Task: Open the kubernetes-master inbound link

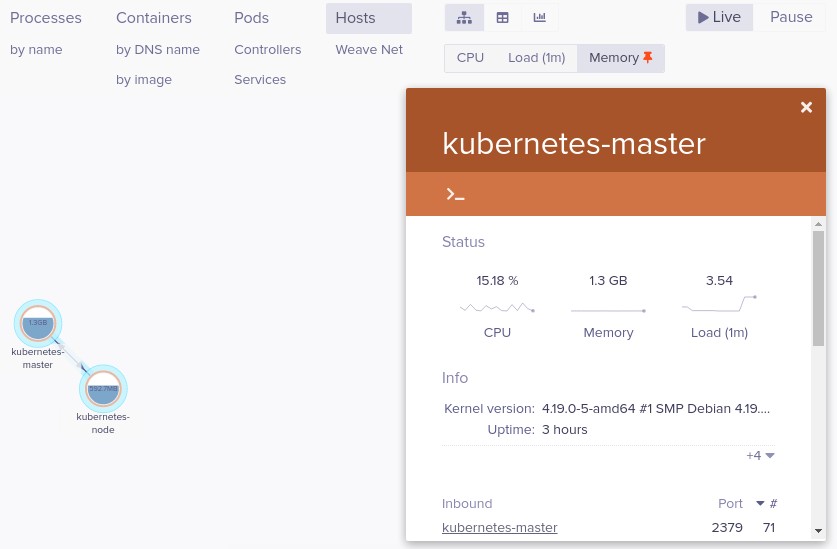Action: click(x=500, y=528)
